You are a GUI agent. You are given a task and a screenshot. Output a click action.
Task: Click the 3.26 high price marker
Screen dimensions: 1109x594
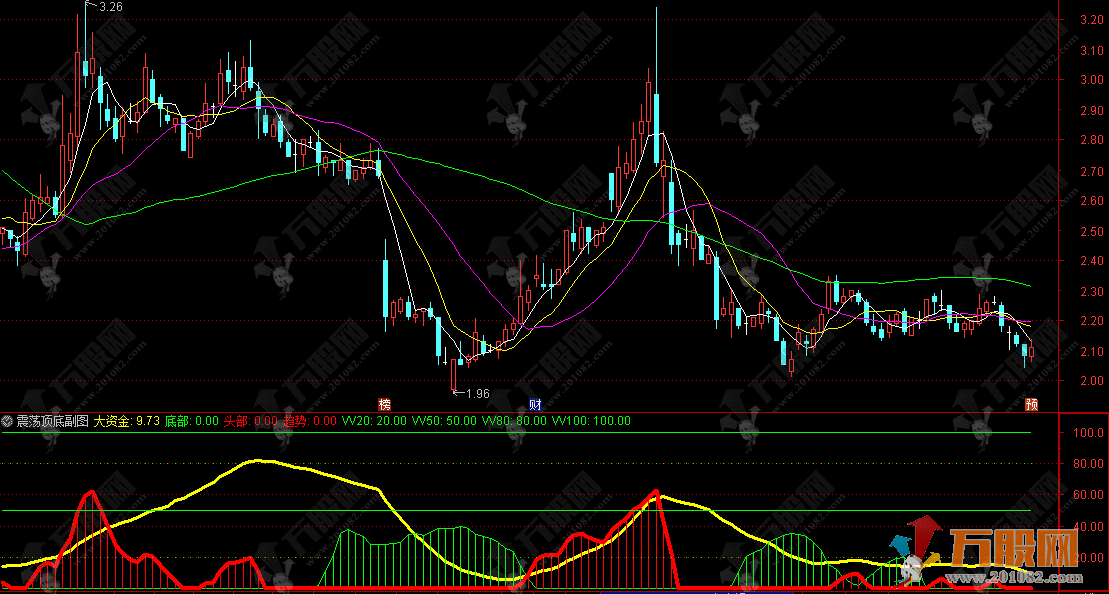pos(111,7)
